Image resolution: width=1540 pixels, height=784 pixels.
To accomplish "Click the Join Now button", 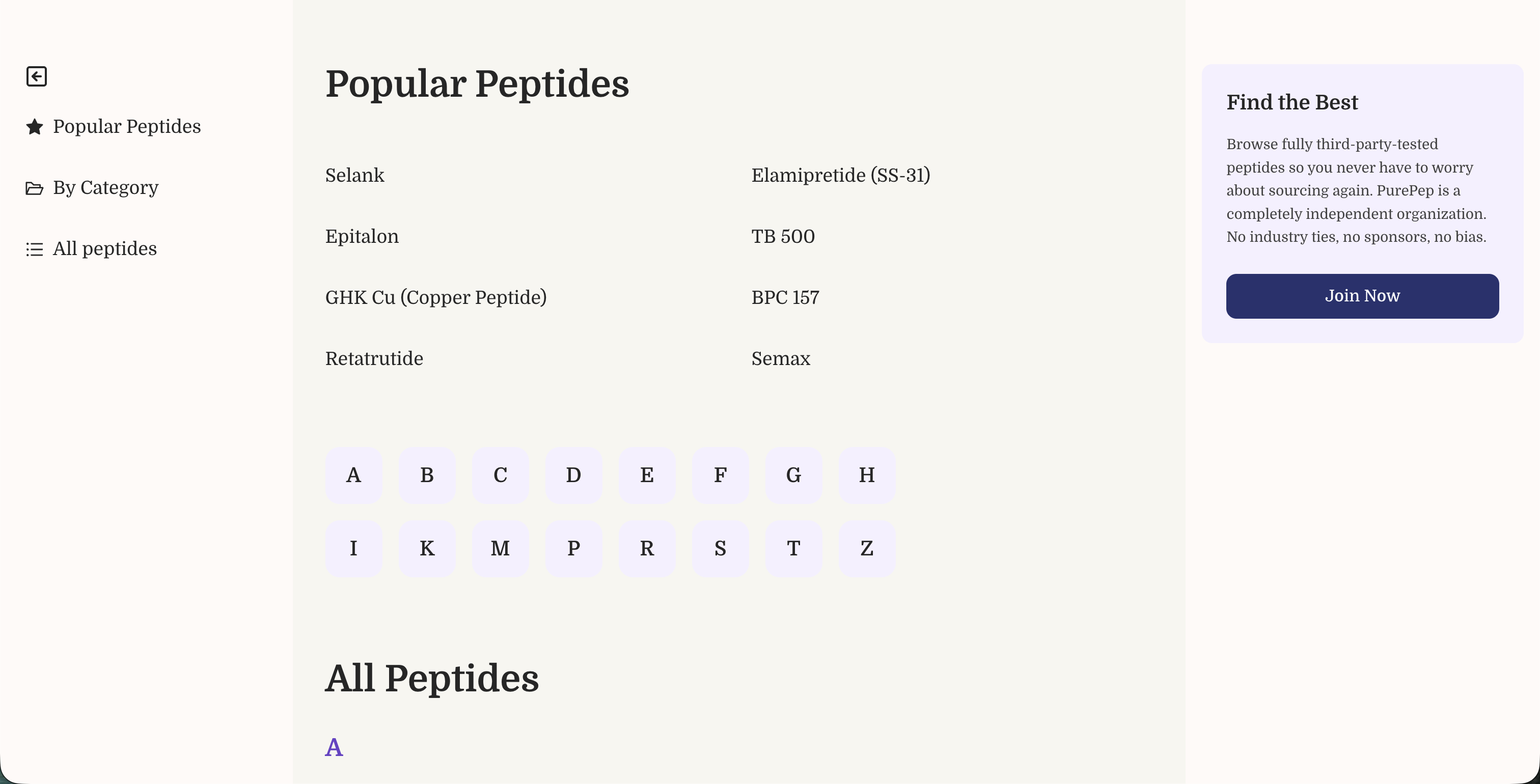I will tap(1362, 296).
